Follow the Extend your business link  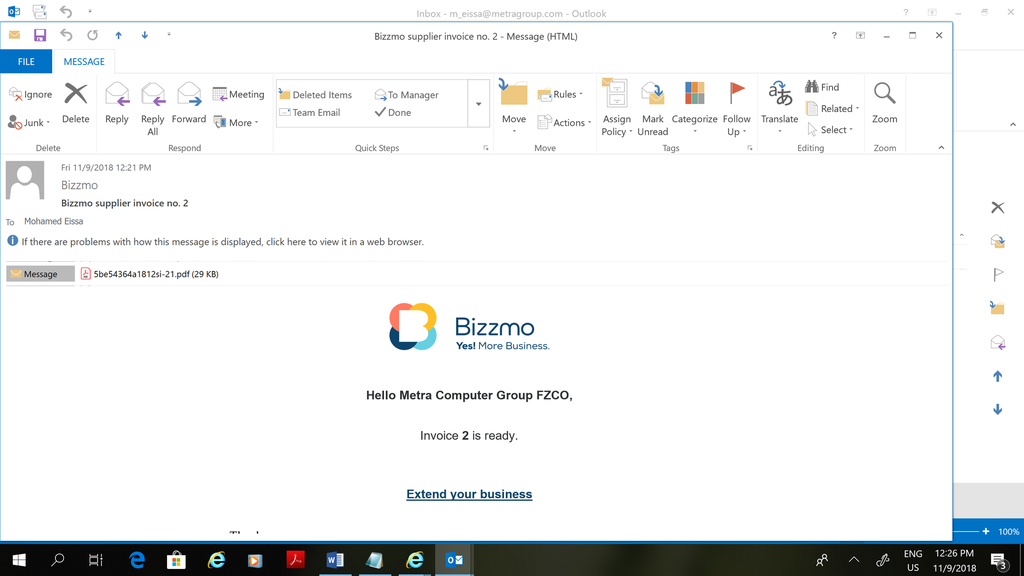pyautogui.click(x=469, y=494)
